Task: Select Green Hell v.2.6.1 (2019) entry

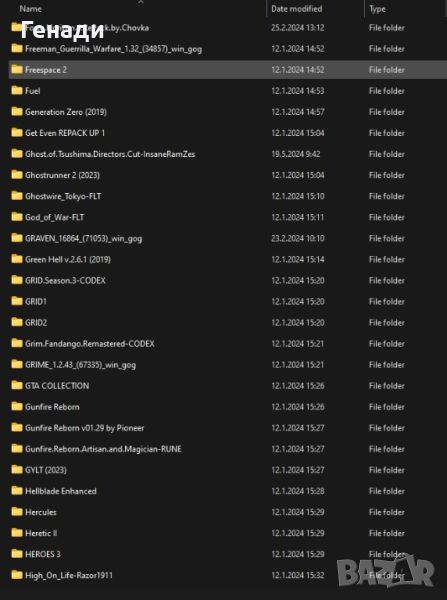Action: [x=68, y=259]
